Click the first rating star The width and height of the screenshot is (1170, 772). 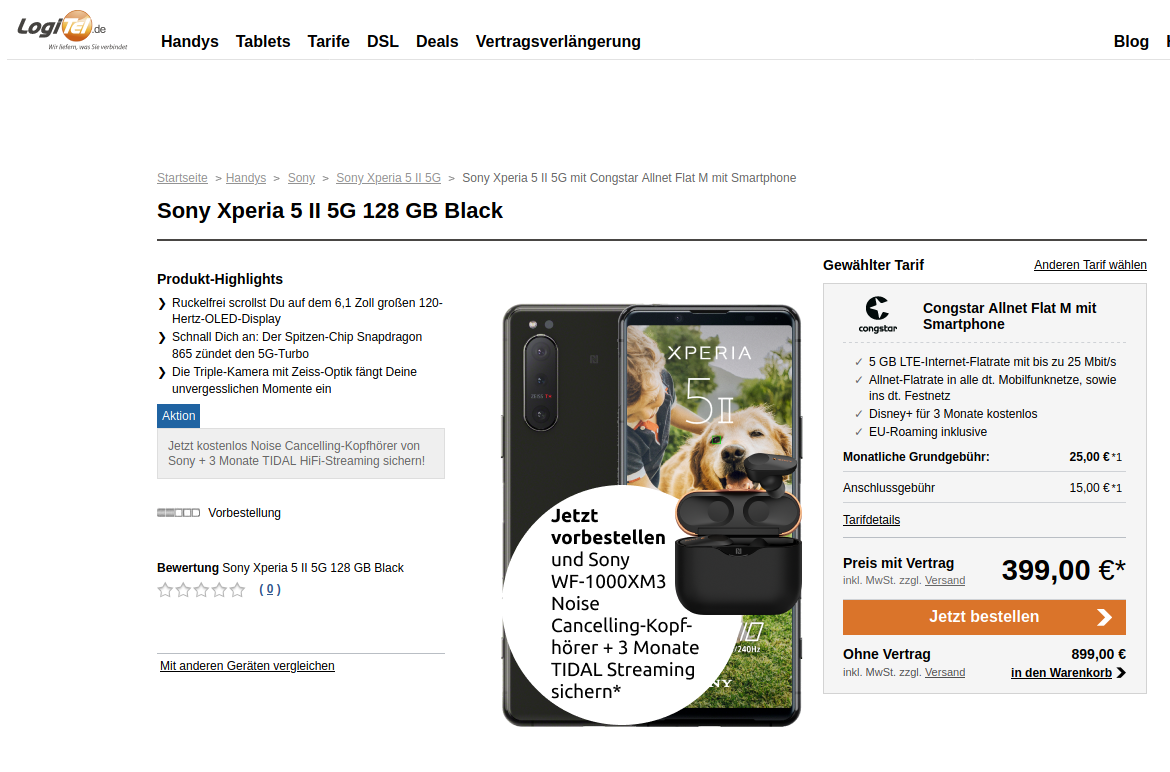(x=165, y=590)
